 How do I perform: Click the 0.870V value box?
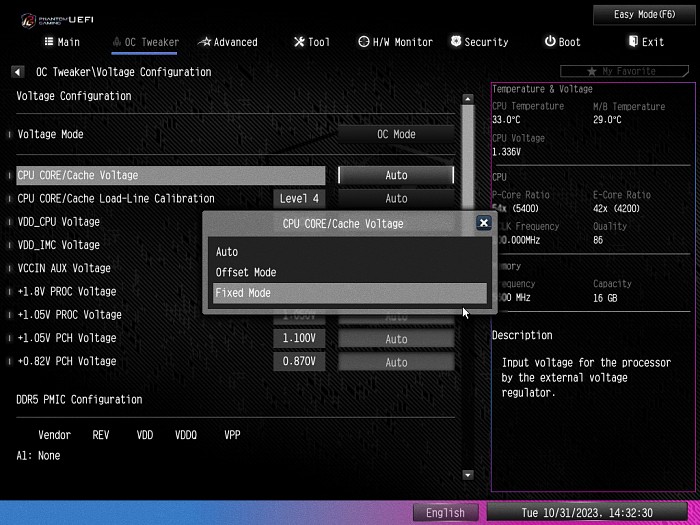pyautogui.click(x=299, y=361)
